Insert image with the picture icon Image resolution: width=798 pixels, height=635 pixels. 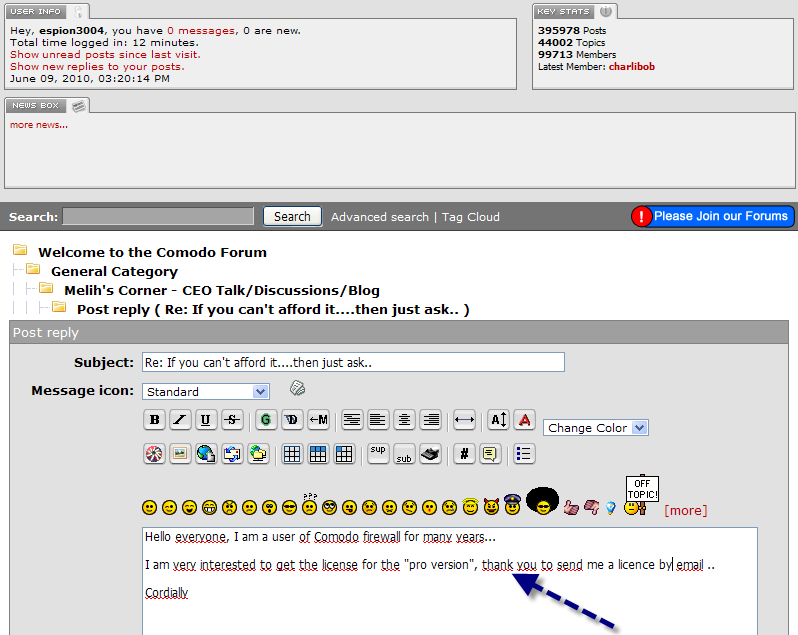click(180, 453)
